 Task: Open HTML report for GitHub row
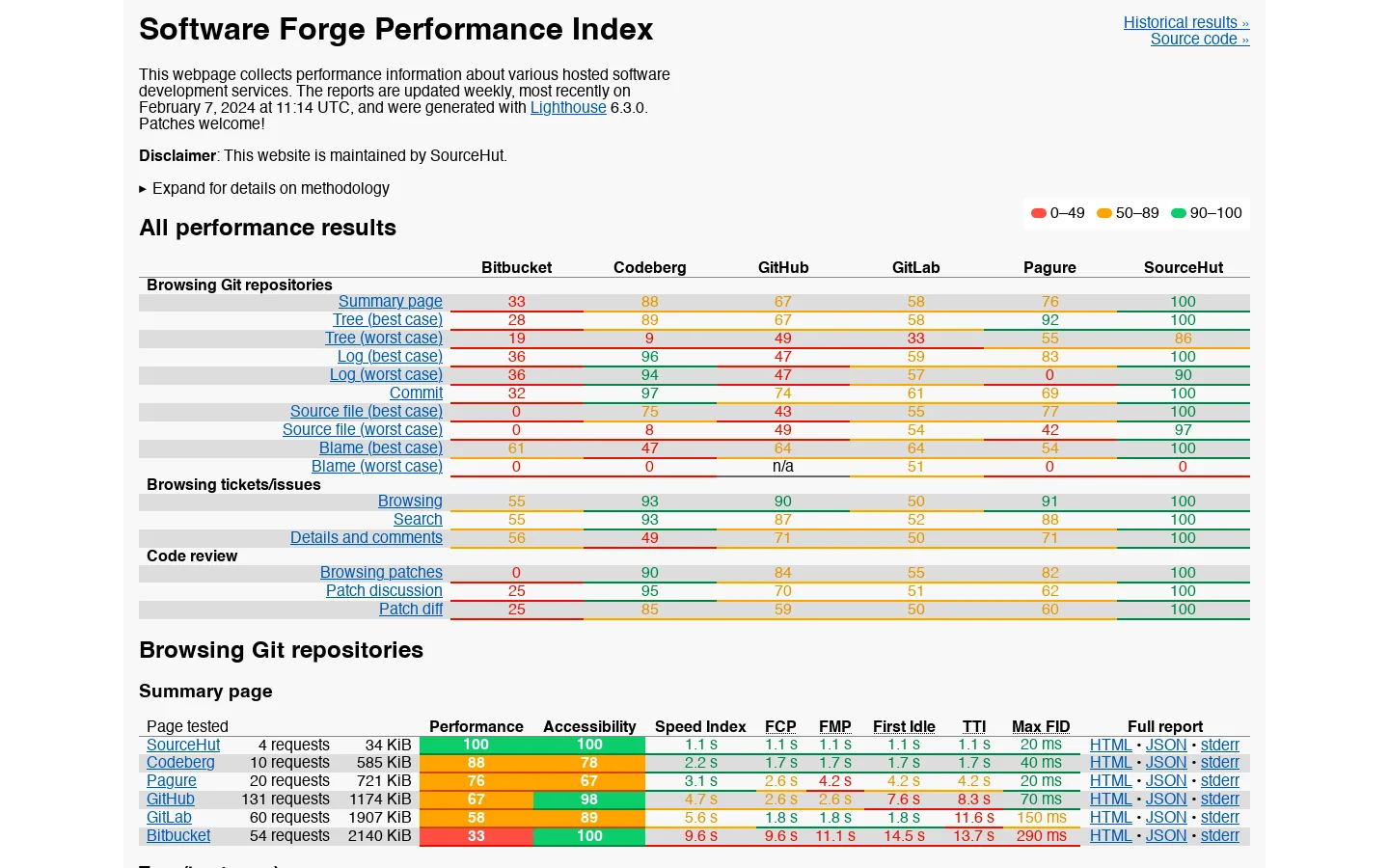click(x=1110, y=799)
